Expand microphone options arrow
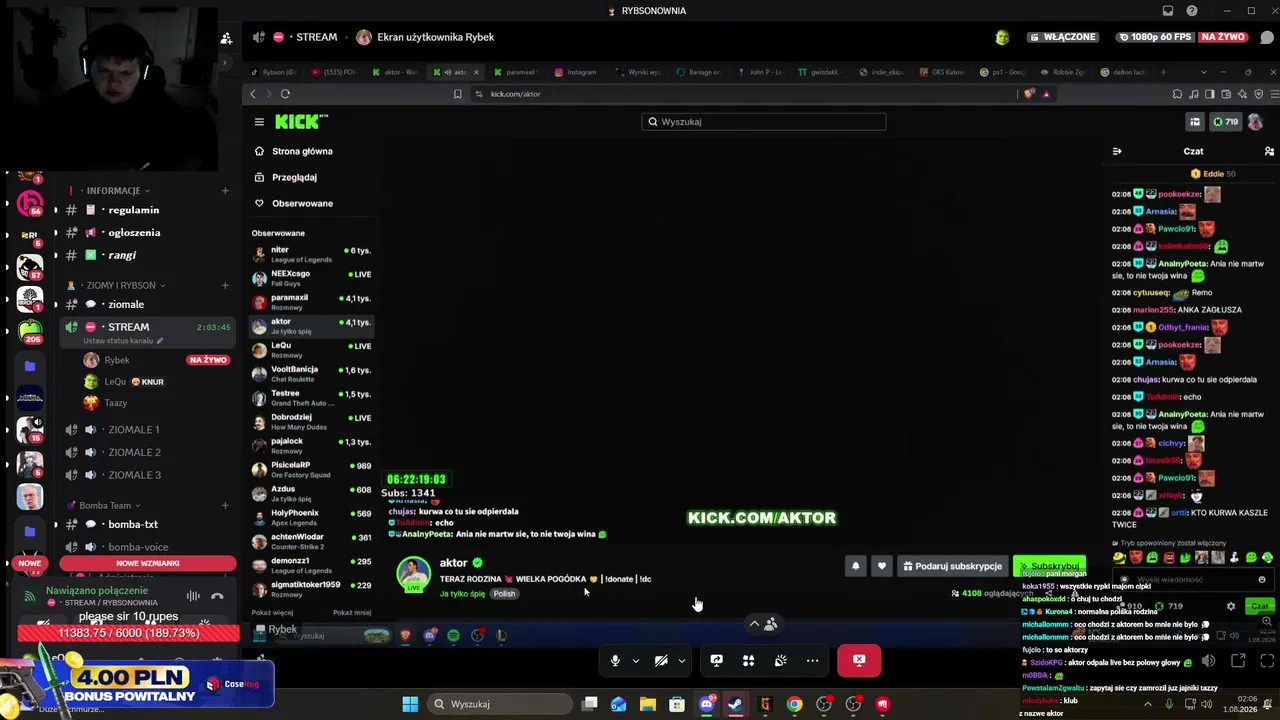Viewport: 1280px width, 720px height. [x=635, y=660]
